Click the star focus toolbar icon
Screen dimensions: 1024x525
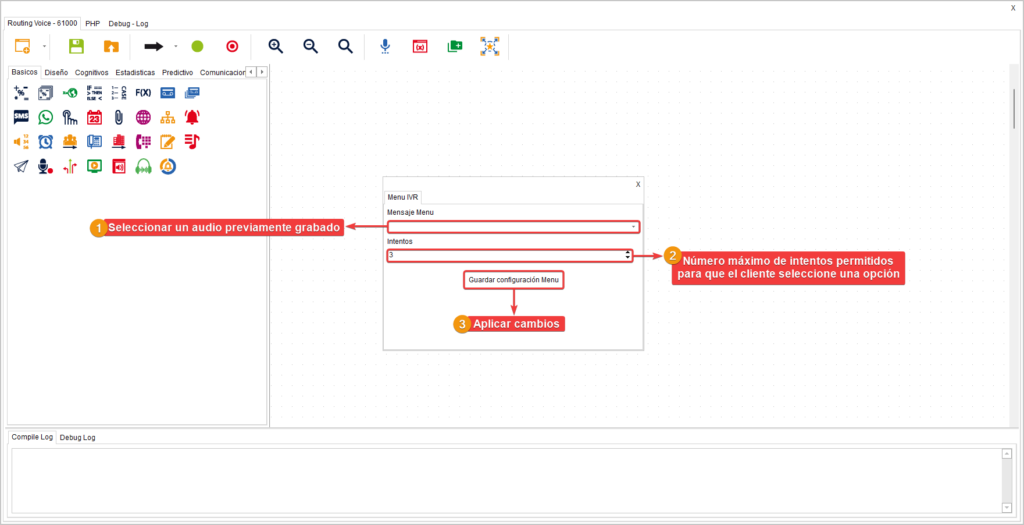[489, 46]
